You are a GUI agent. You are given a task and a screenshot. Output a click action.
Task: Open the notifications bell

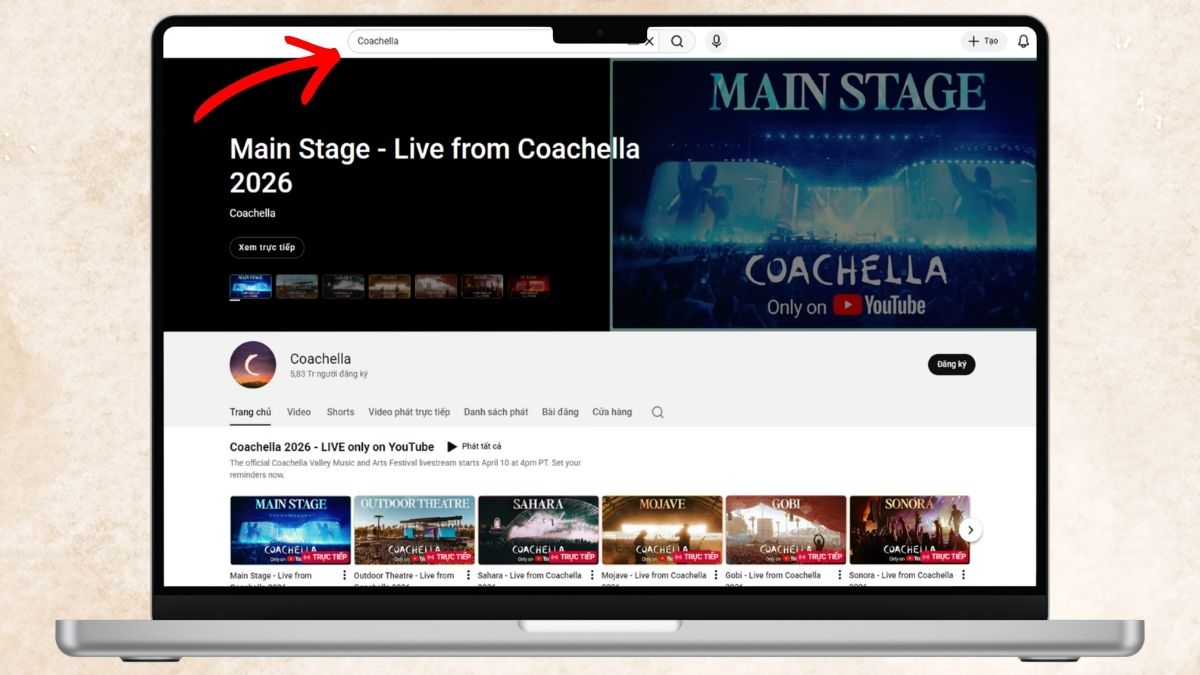tap(1023, 41)
